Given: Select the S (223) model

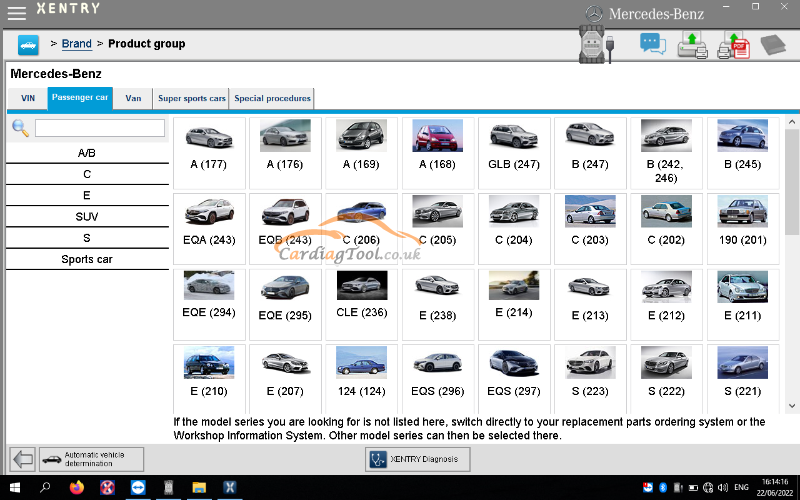Looking at the screenshot, I should pyautogui.click(x=590, y=379).
